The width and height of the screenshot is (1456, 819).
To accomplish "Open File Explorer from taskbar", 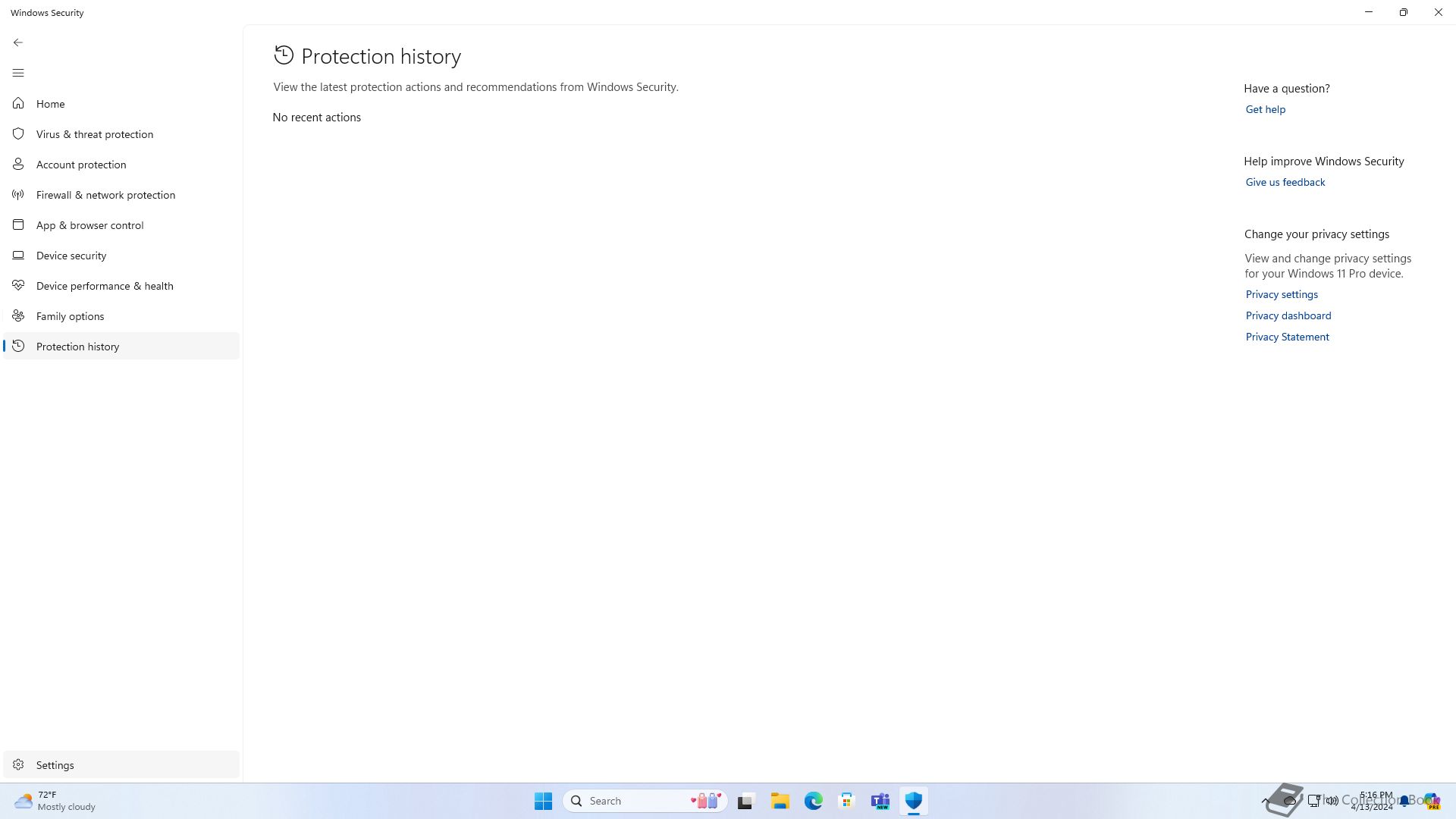I will (780, 801).
